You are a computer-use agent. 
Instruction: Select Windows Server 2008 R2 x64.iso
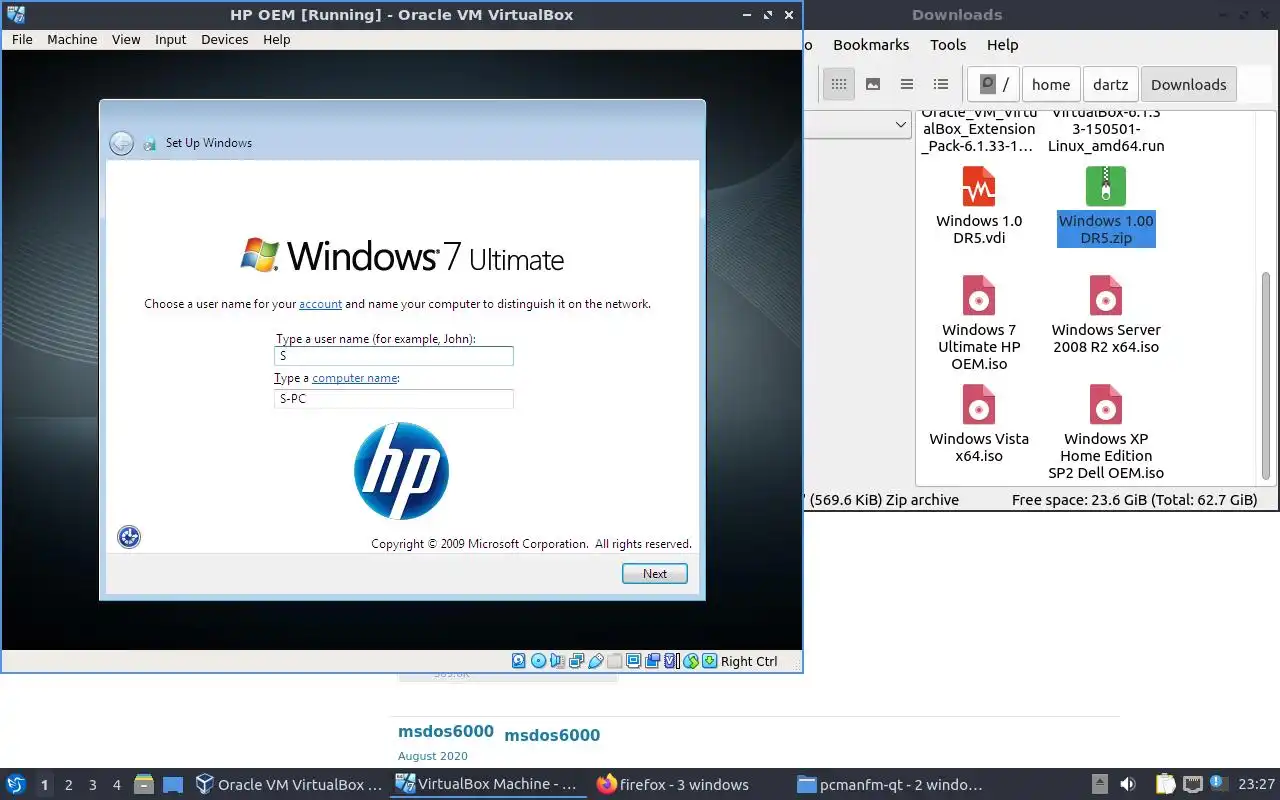(1106, 315)
